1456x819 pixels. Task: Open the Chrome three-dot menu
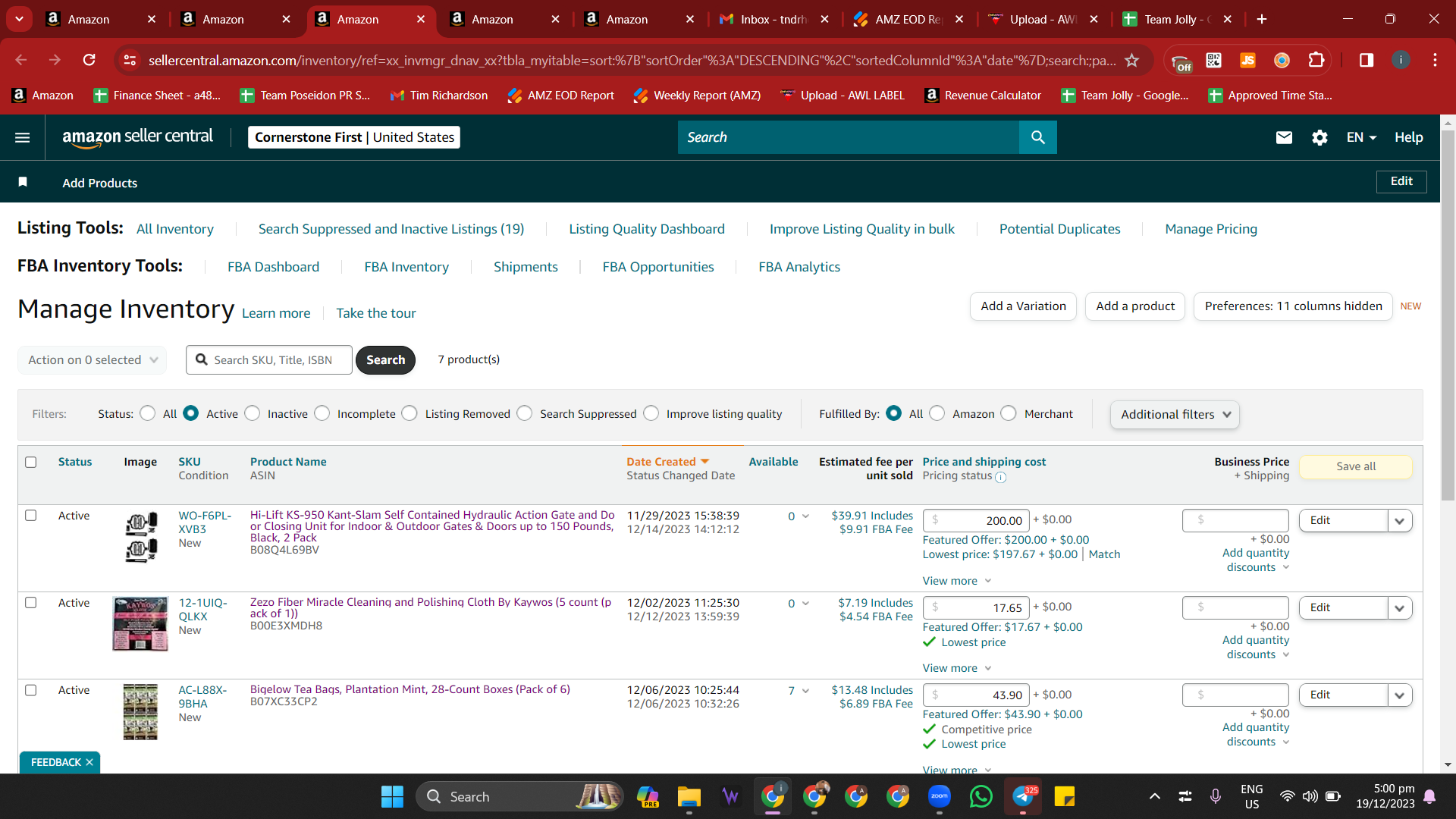coord(1435,60)
